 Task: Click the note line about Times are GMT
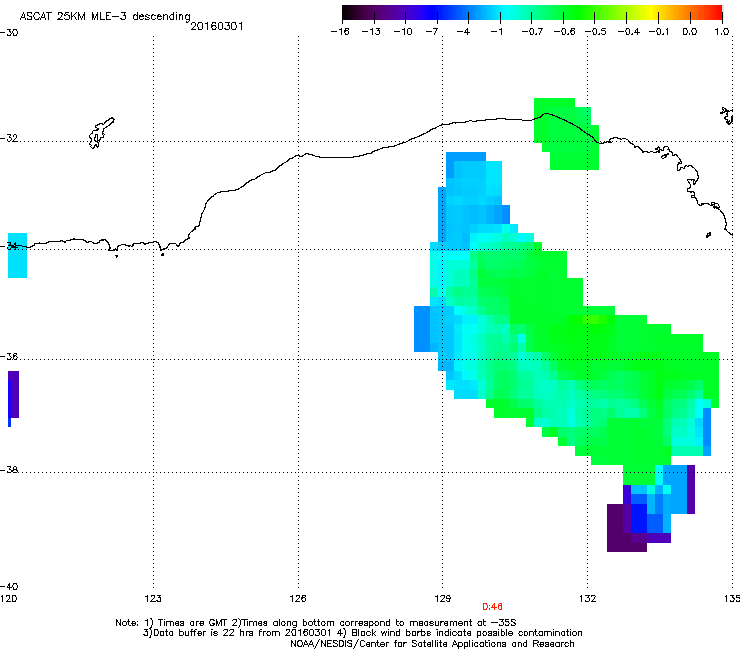[x=316, y=623]
